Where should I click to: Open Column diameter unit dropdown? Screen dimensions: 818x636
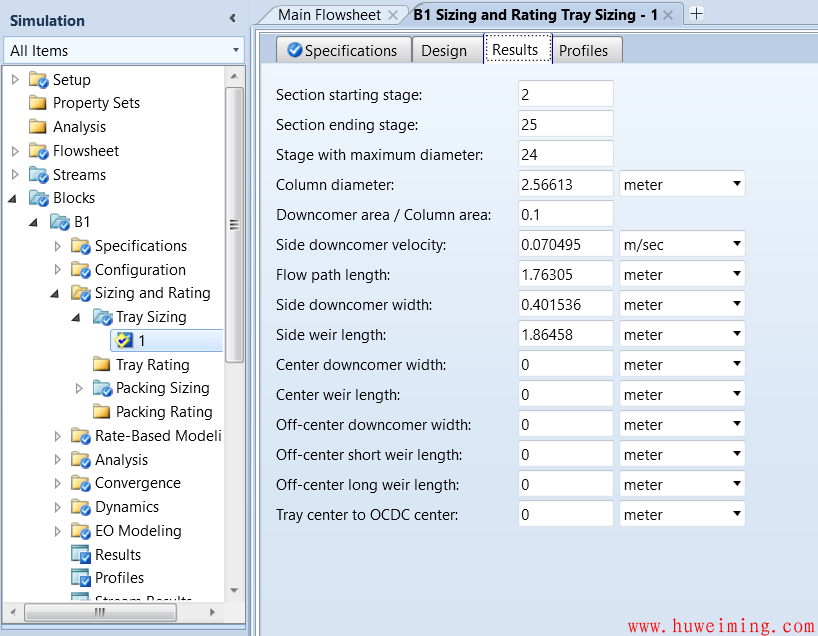click(736, 185)
